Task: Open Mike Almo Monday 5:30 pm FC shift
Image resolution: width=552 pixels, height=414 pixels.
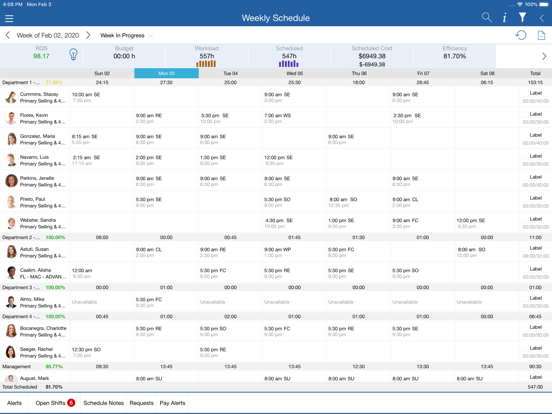Action: click(x=167, y=302)
